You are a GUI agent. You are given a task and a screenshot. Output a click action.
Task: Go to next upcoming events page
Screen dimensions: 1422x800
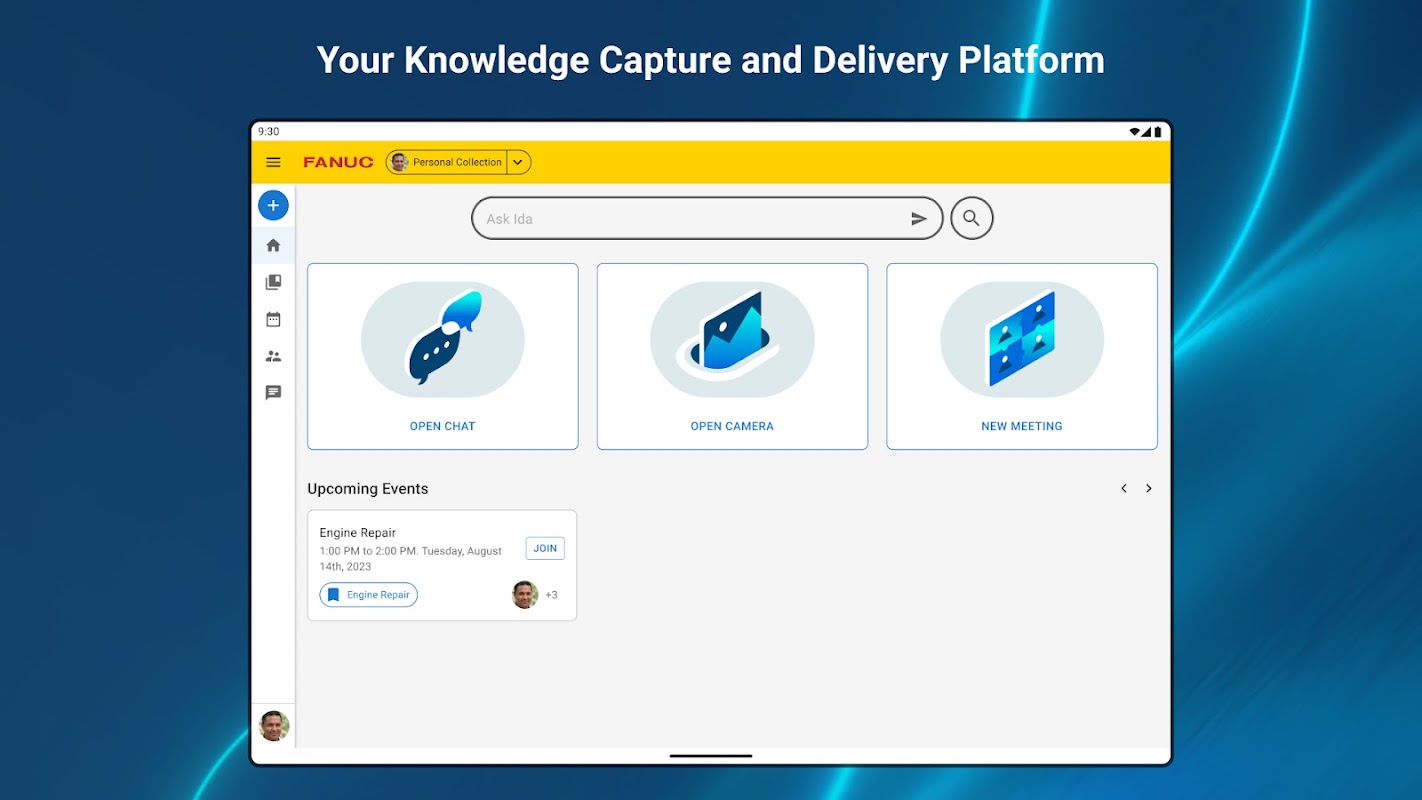tap(1149, 488)
